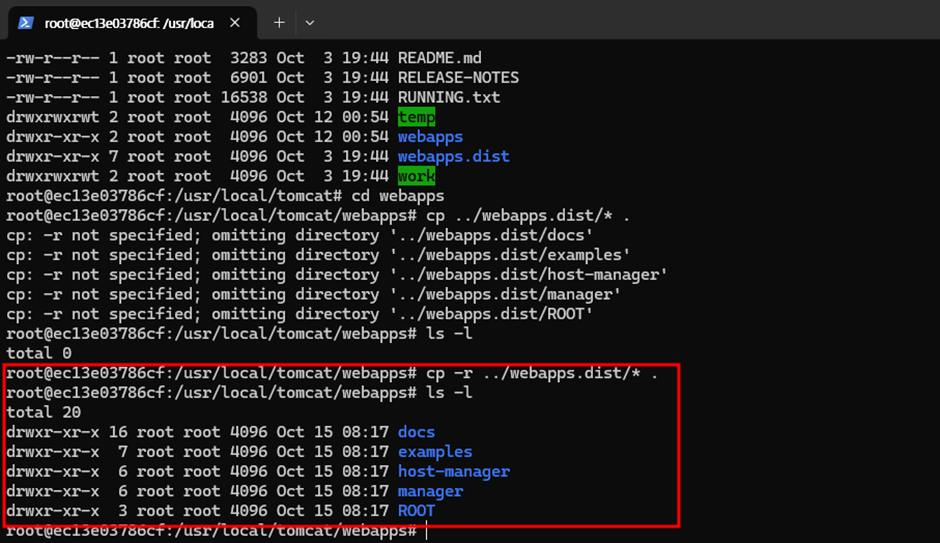Viewport: 940px width, 543px height.
Task: Click the webapps directory name in listing
Action: (x=430, y=137)
